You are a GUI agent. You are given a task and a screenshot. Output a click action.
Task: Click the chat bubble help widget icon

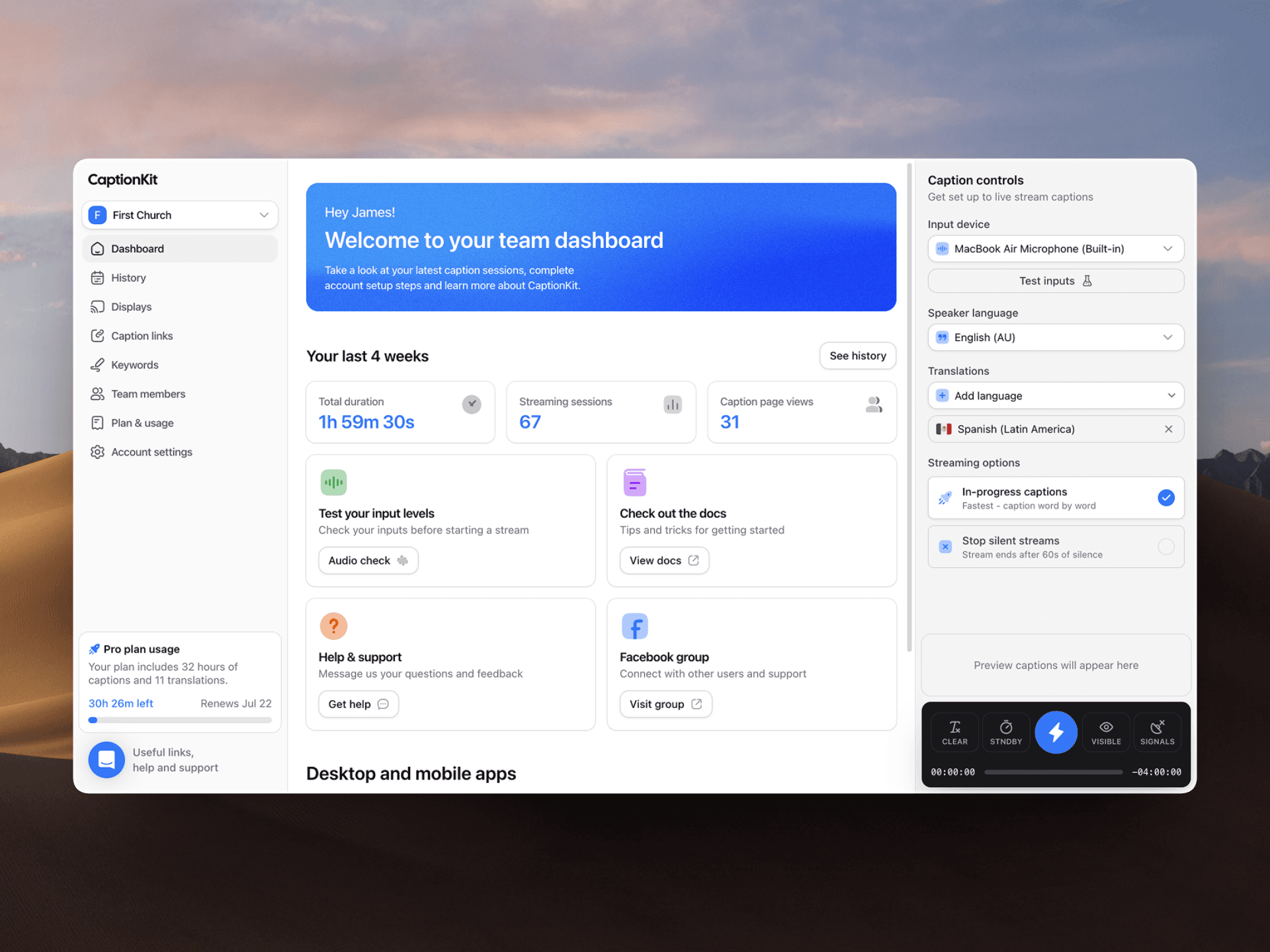tap(106, 760)
